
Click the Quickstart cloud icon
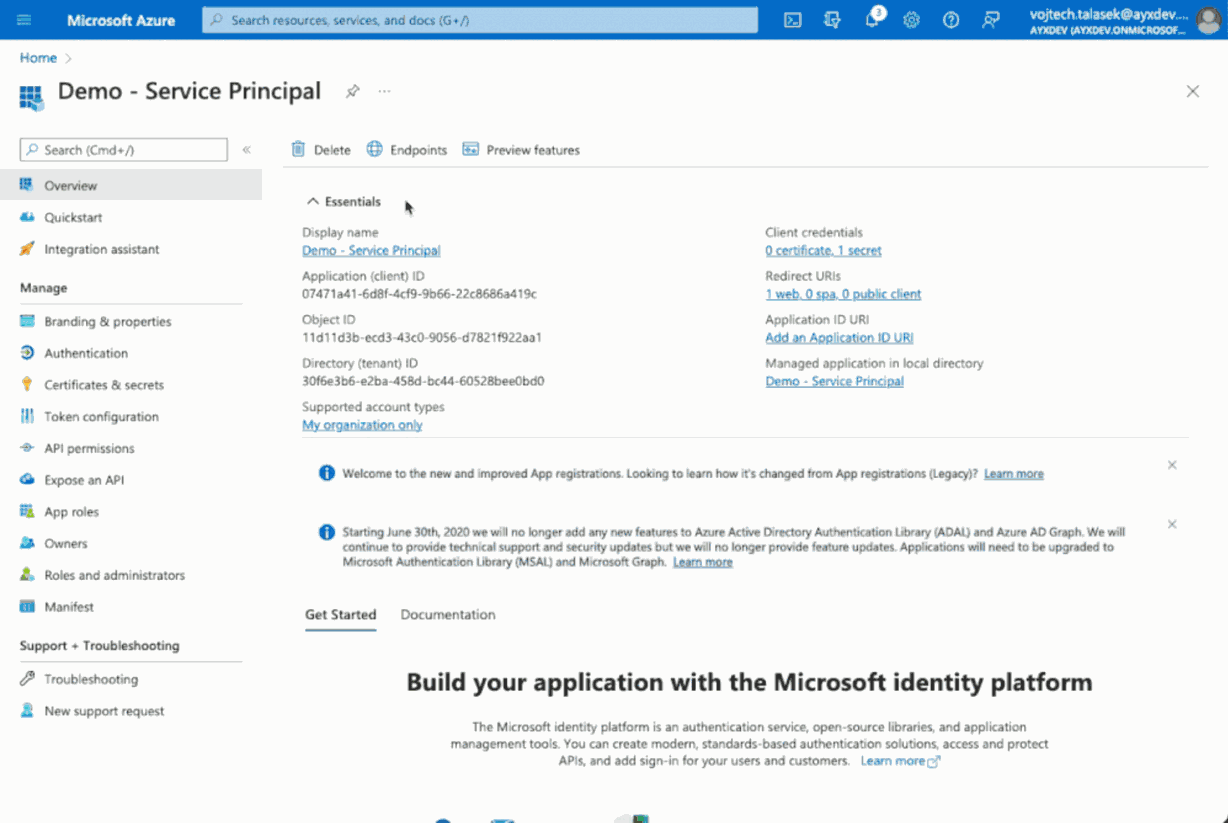27,217
